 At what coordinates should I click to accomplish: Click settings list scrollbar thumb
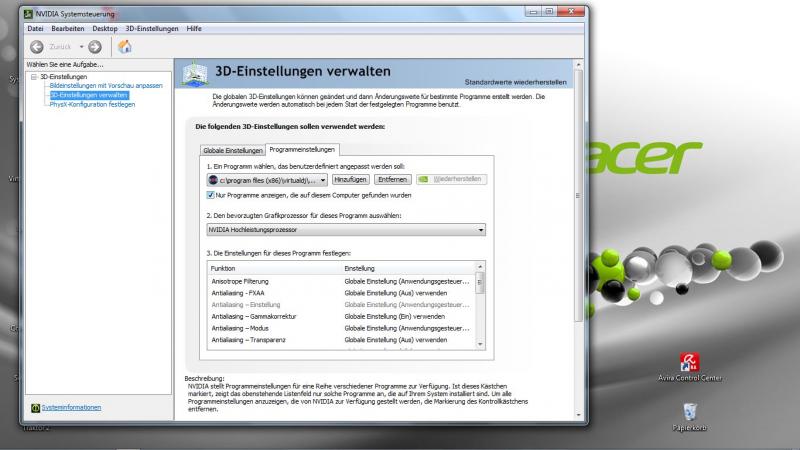point(480,283)
